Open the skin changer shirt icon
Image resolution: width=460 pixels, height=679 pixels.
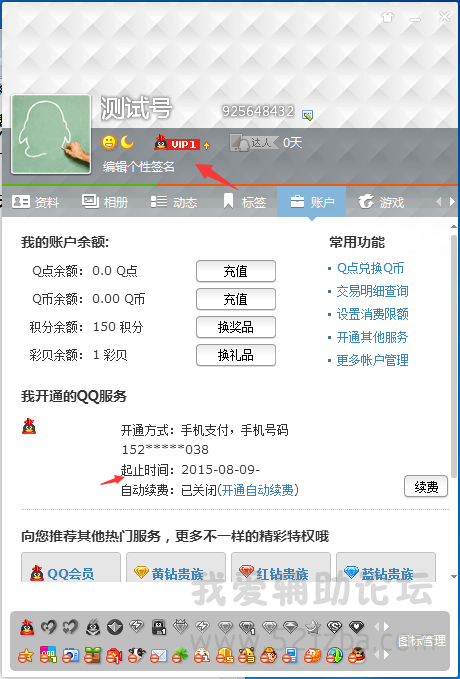click(388, 17)
